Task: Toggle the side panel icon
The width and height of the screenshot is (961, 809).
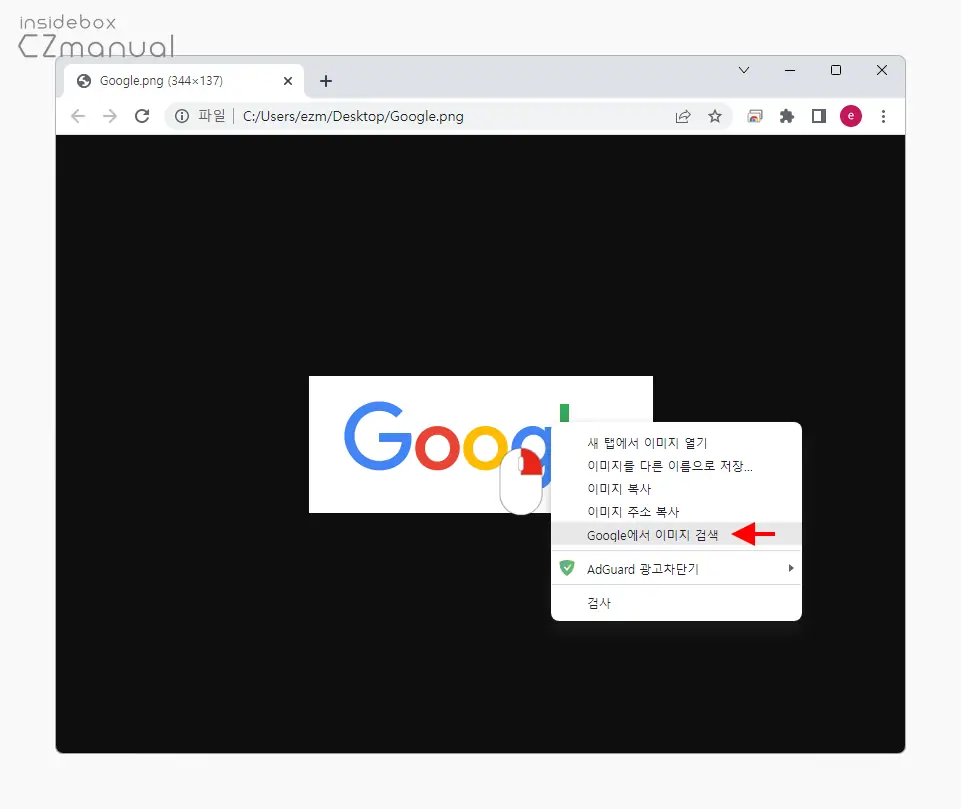Action: [x=819, y=116]
